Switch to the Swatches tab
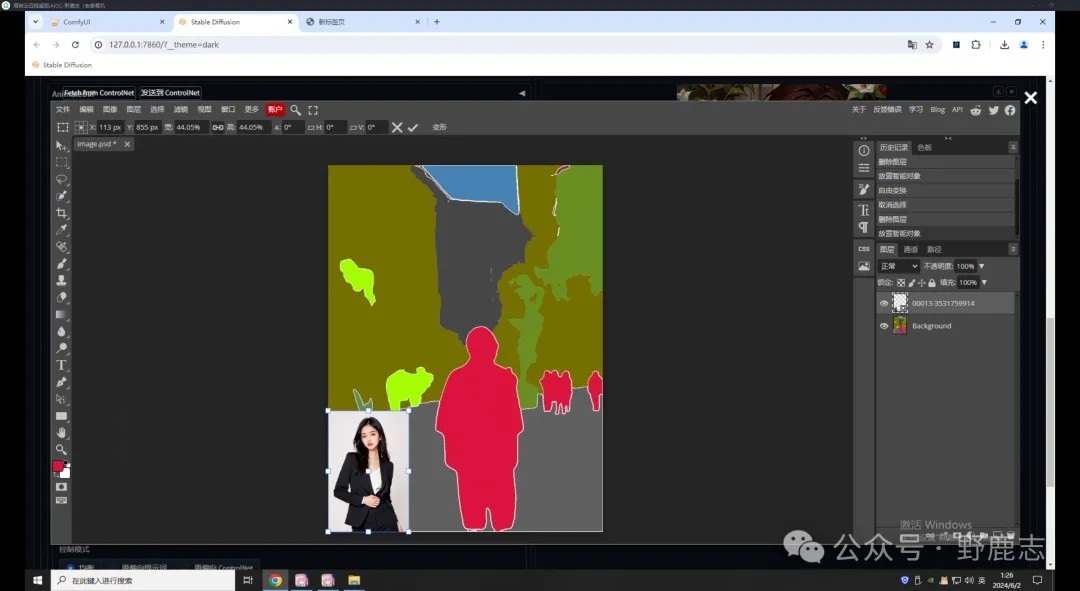 click(924, 147)
